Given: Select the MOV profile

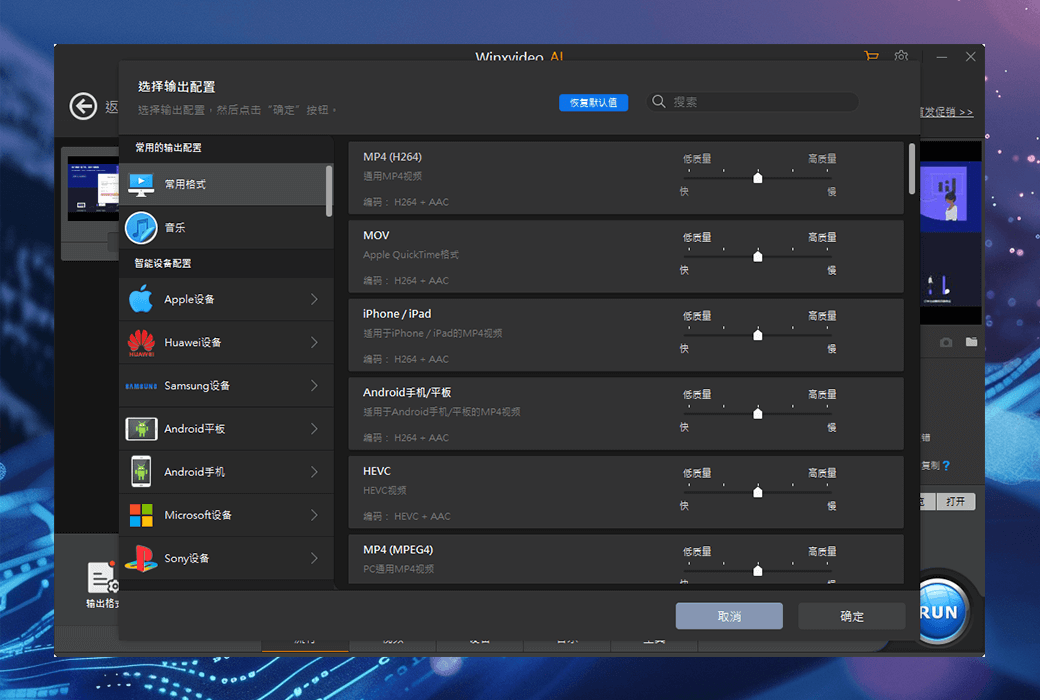Looking at the screenshot, I should 626,256.
